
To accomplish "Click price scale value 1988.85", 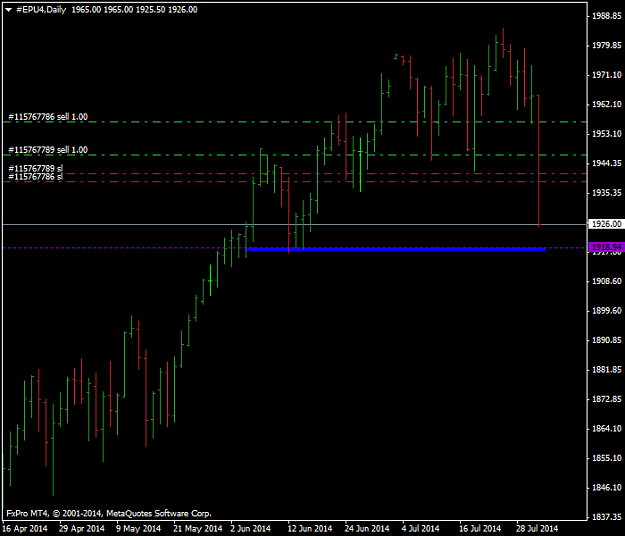I will point(607,16).
